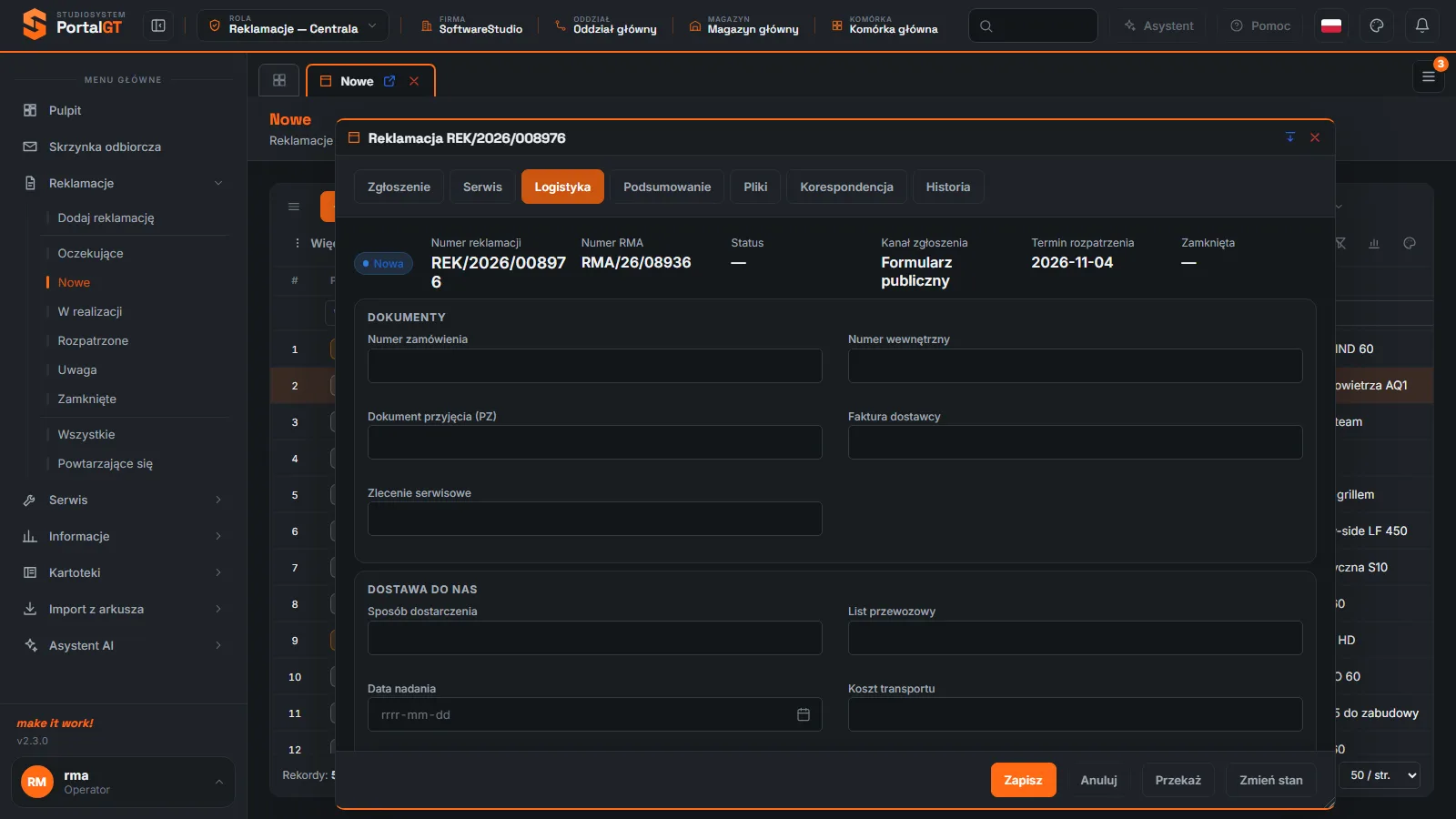Select Komórka główna in top bar
The image size is (1456, 819).
885,25
